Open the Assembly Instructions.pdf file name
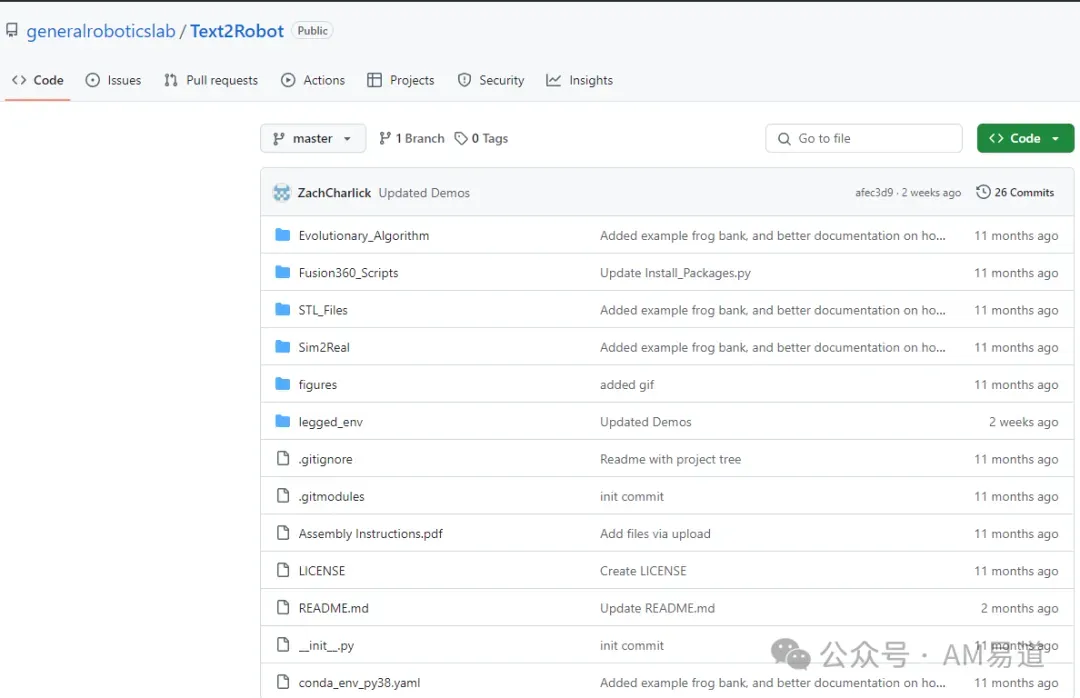The image size is (1080, 698). point(371,533)
